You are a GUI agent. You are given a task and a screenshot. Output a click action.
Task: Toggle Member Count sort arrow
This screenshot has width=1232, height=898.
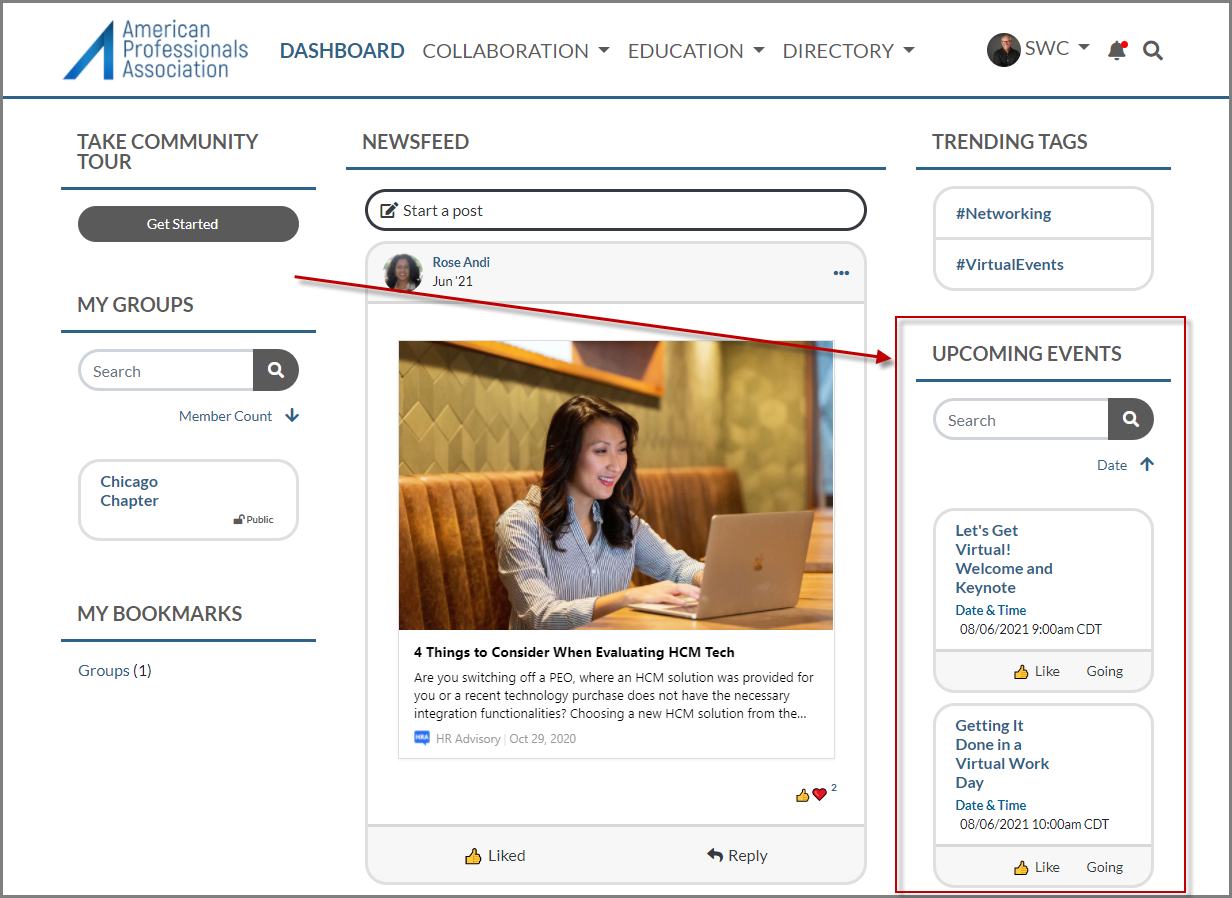click(x=292, y=415)
